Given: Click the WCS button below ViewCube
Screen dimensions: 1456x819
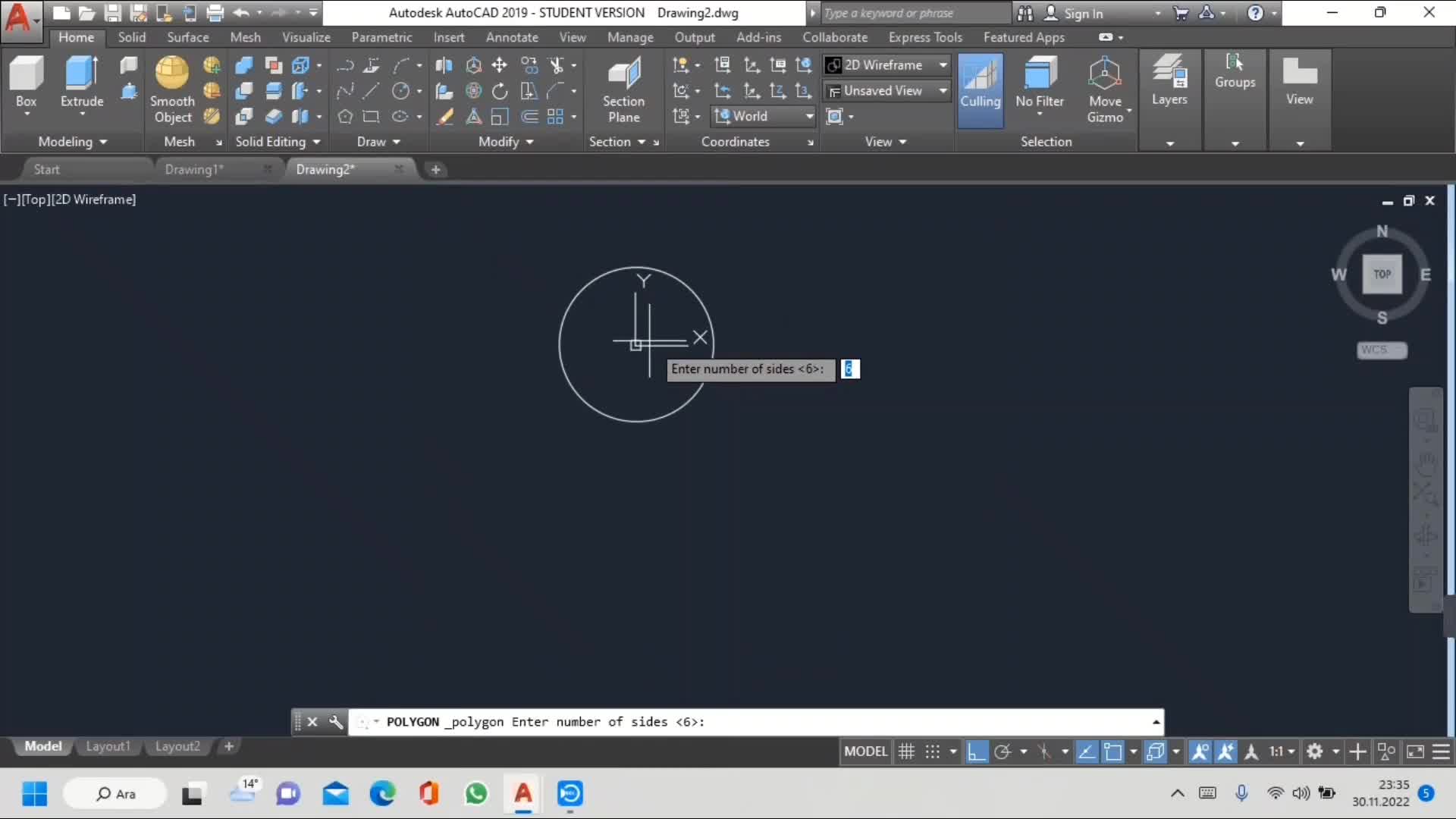Looking at the screenshot, I should [x=1382, y=350].
